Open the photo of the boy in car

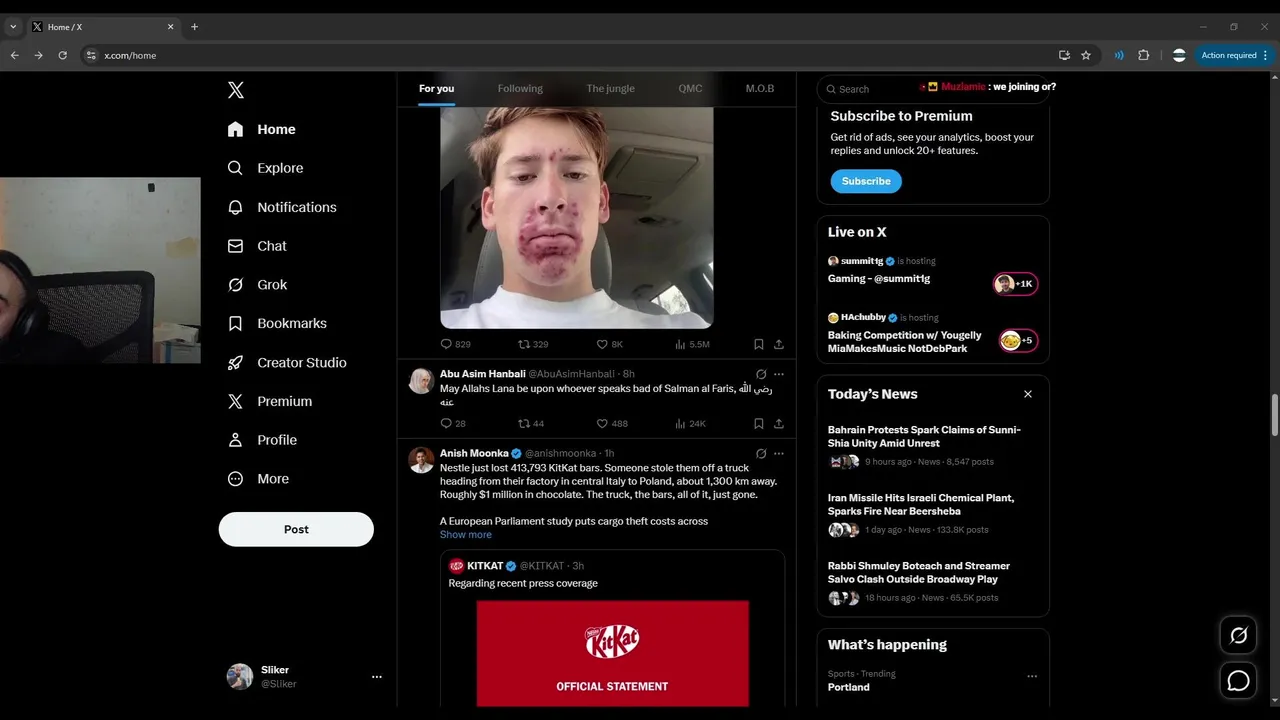(577, 218)
